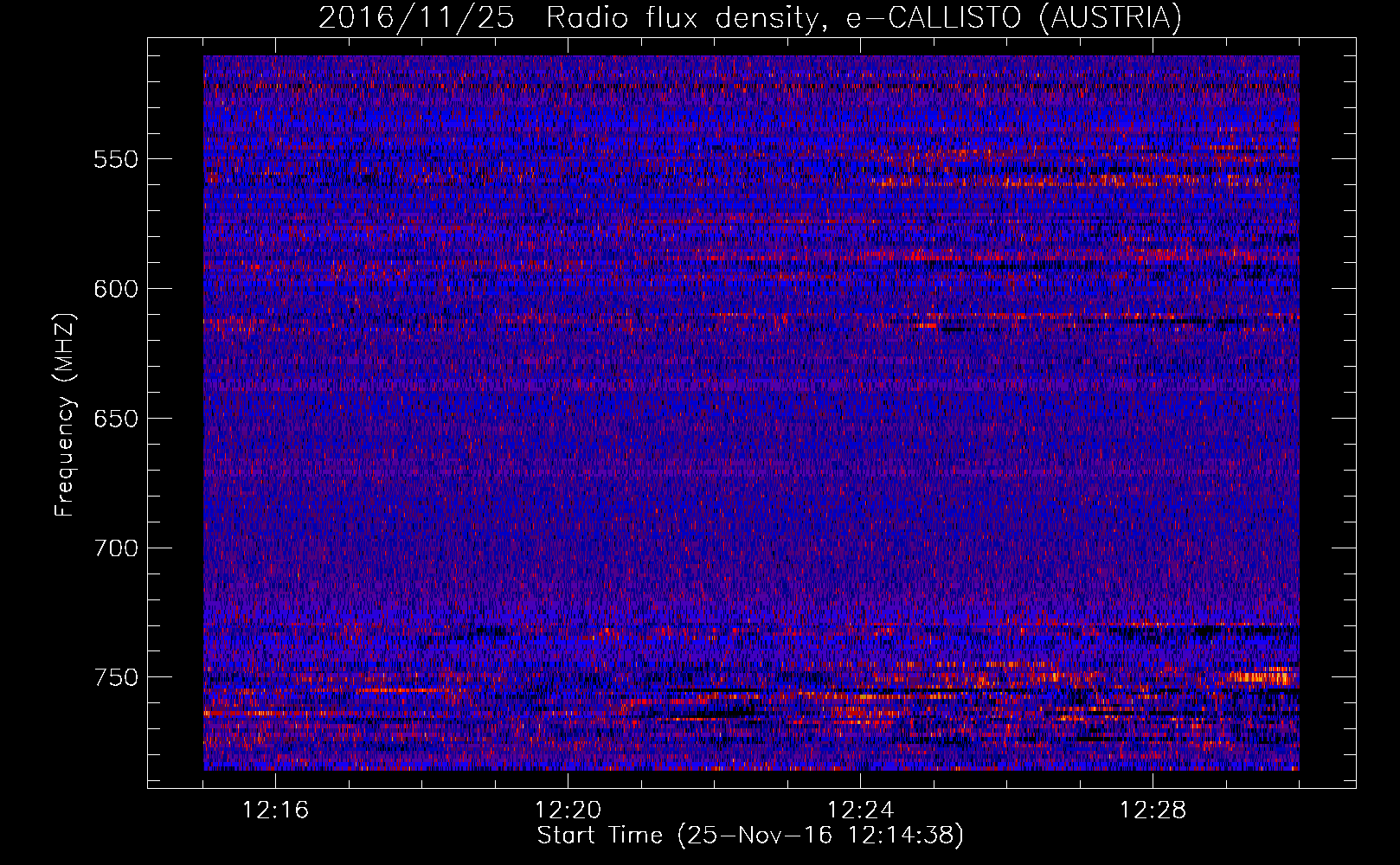This screenshot has height=865, width=1400.
Task: Click the 12:16 time tick label
Action: [x=276, y=811]
